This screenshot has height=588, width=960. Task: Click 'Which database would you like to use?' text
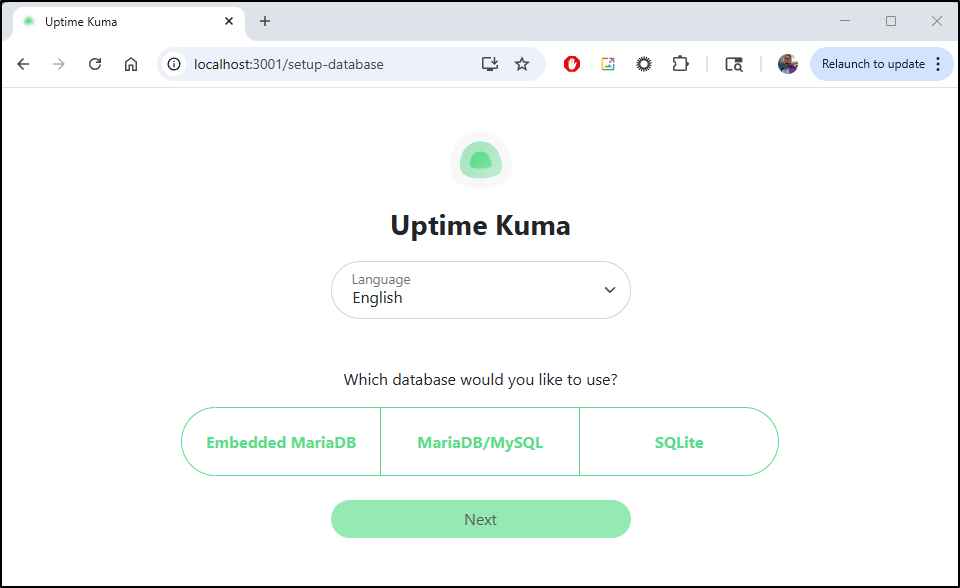click(481, 380)
